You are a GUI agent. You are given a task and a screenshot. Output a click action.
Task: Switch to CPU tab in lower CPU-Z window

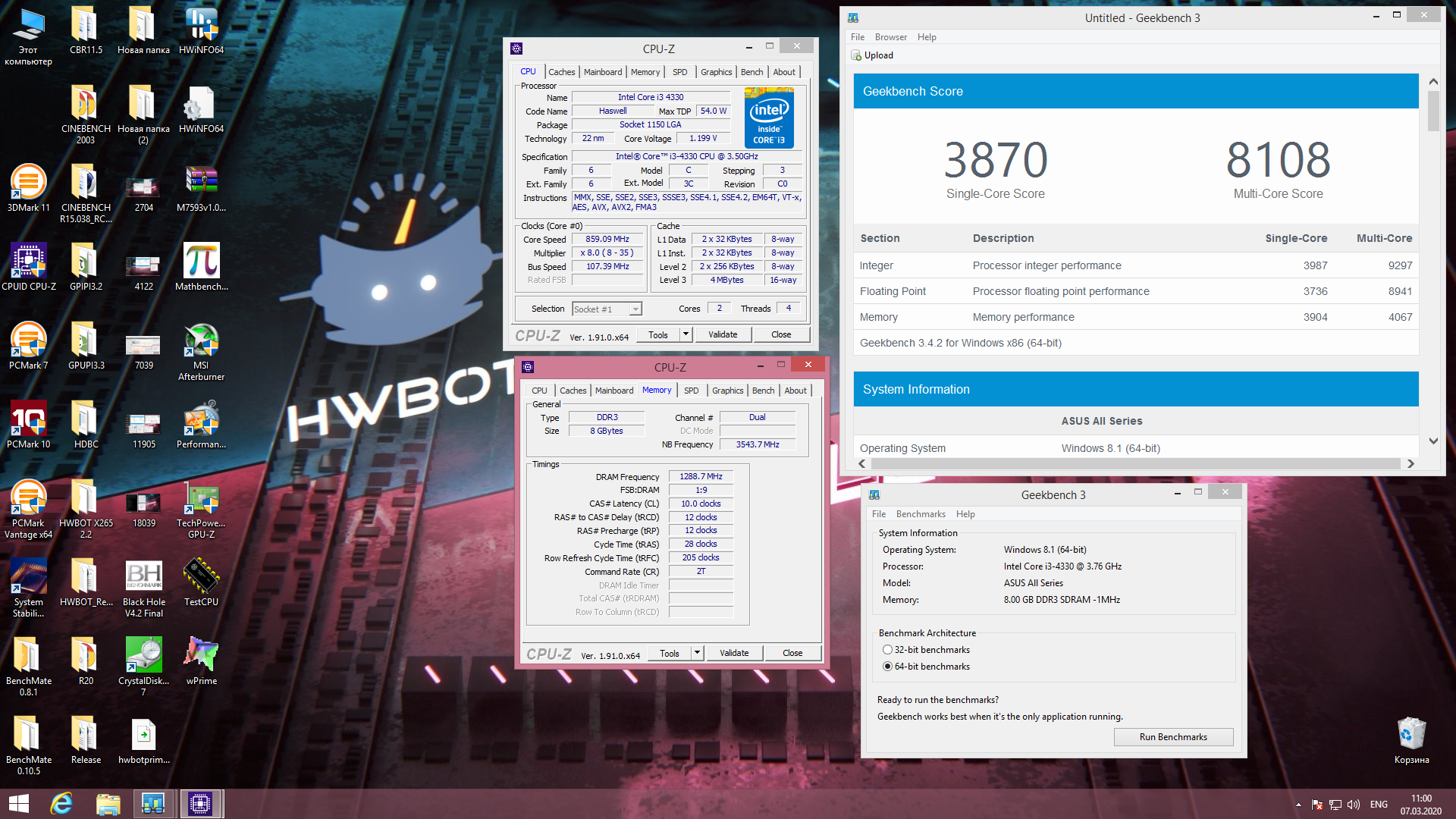tap(539, 391)
